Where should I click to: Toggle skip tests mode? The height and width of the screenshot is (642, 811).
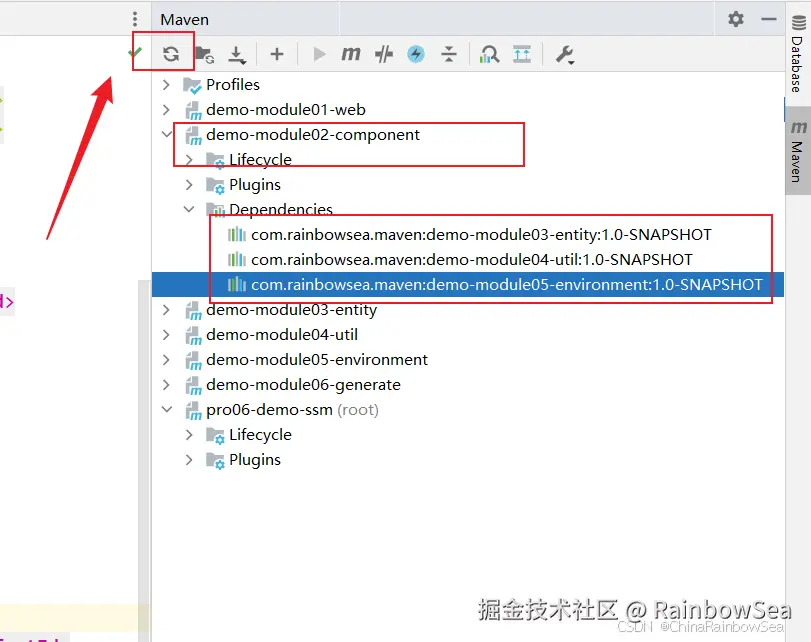pyautogui.click(x=384, y=54)
